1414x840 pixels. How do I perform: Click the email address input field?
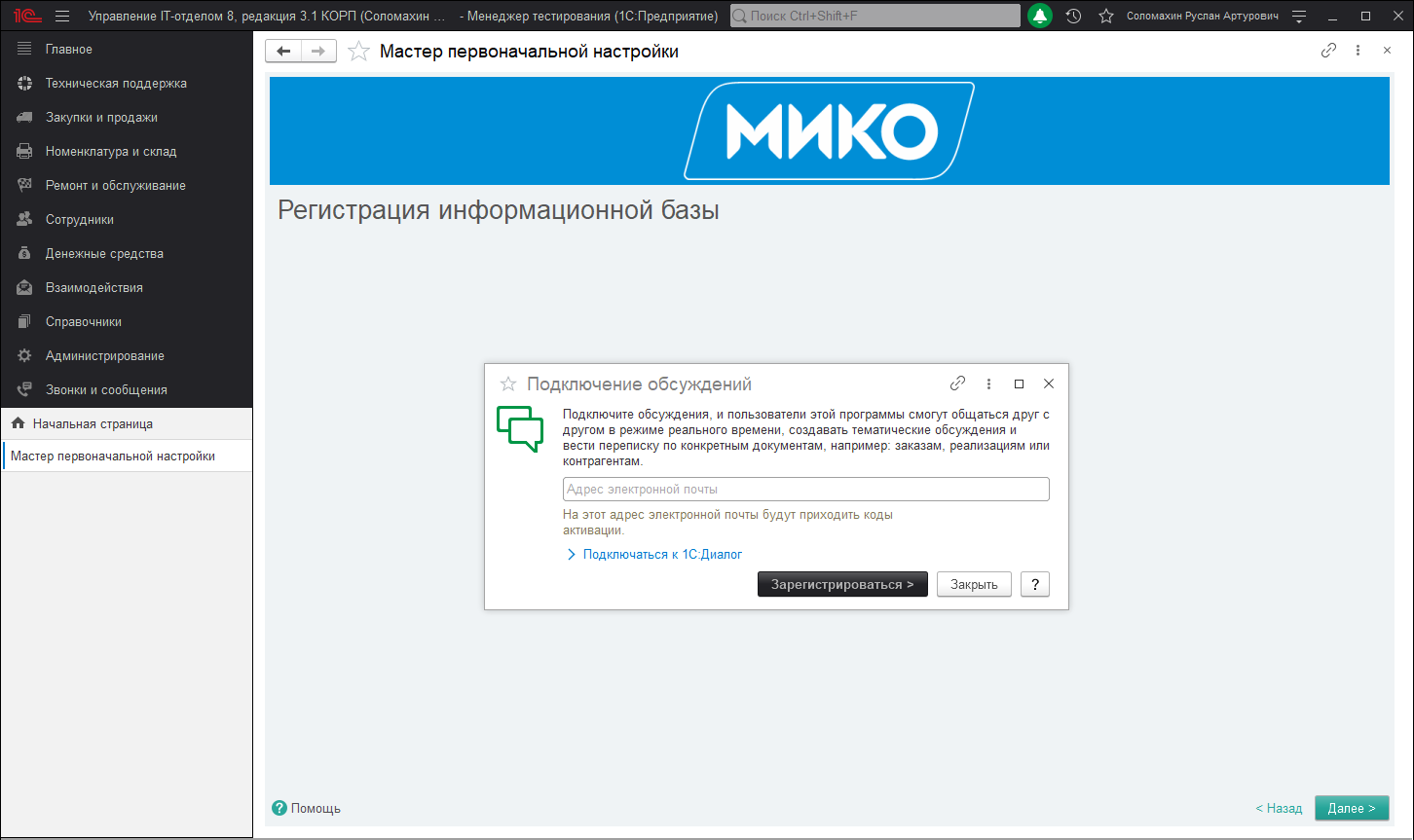[805, 489]
